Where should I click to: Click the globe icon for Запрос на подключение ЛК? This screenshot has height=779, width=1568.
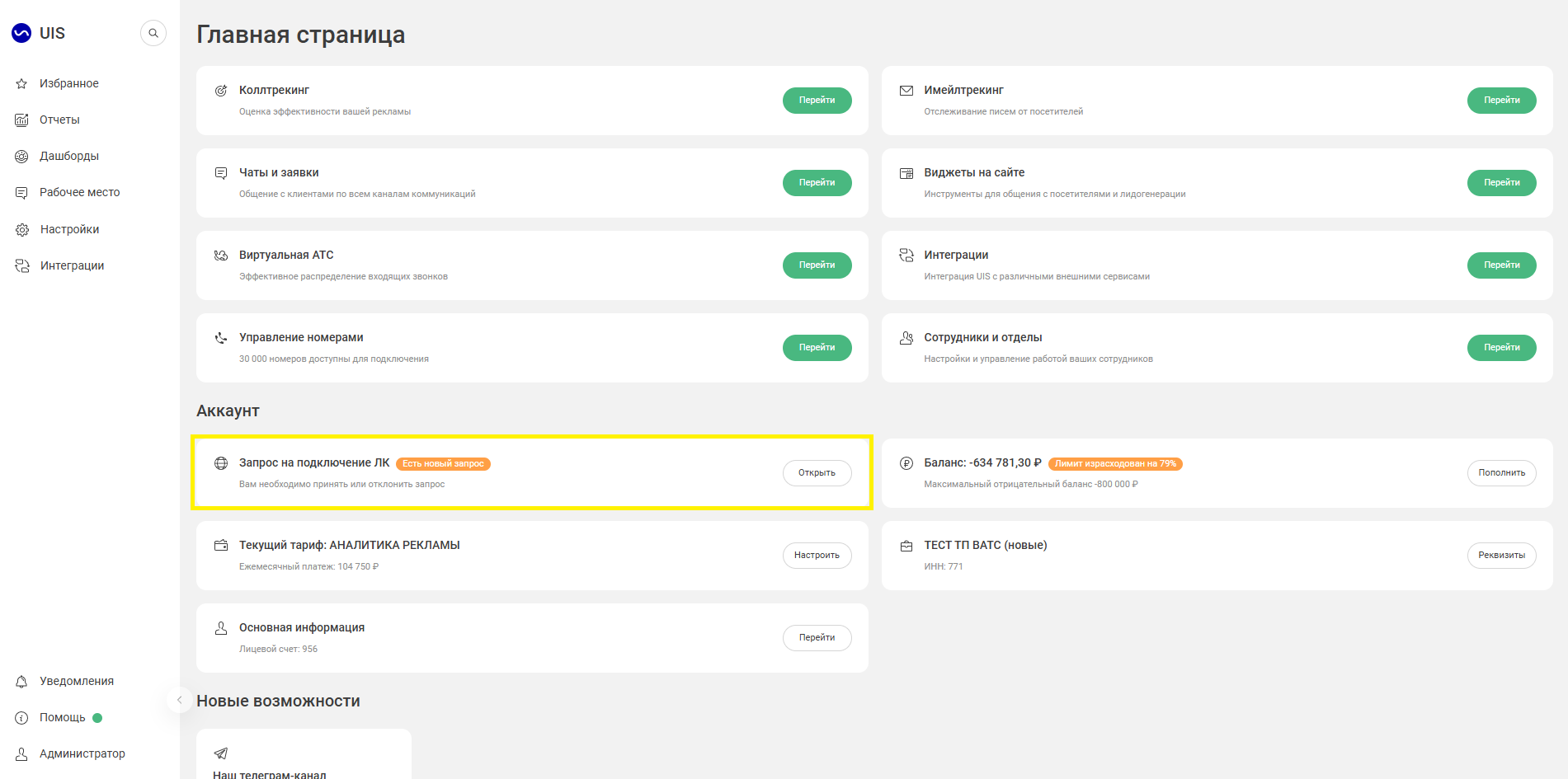(x=221, y=463)
